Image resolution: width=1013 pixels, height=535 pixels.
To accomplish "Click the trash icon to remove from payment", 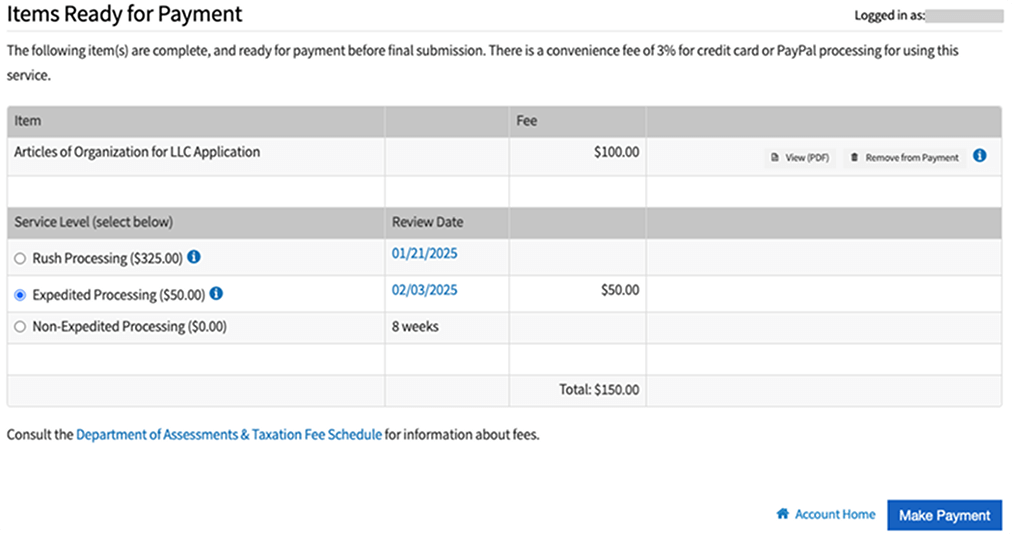I will (x=854, y=158).
